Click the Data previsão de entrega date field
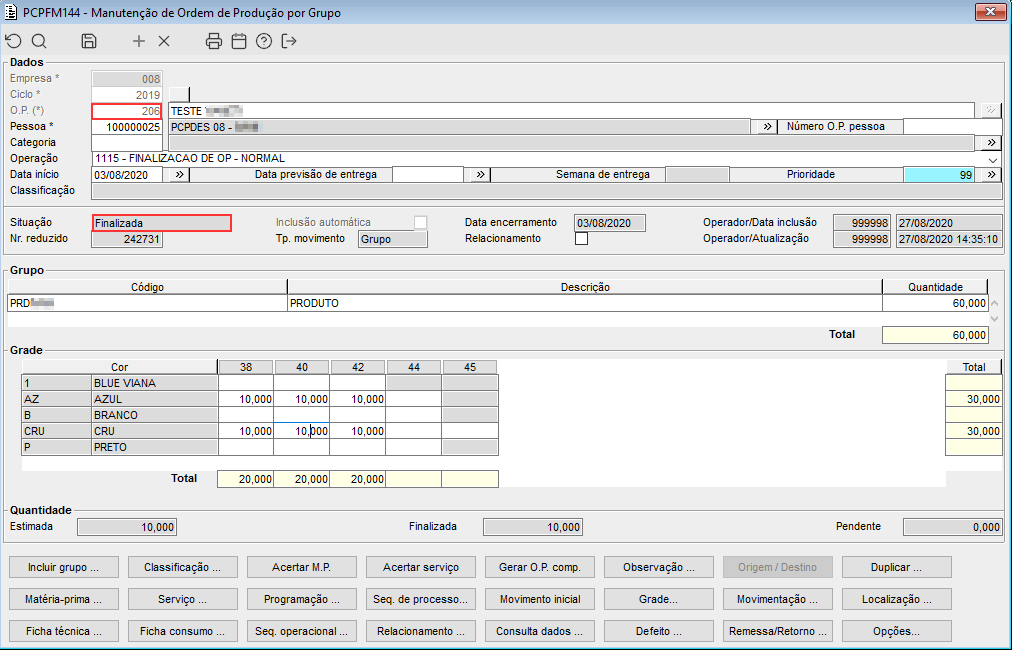 pos(428,175)
